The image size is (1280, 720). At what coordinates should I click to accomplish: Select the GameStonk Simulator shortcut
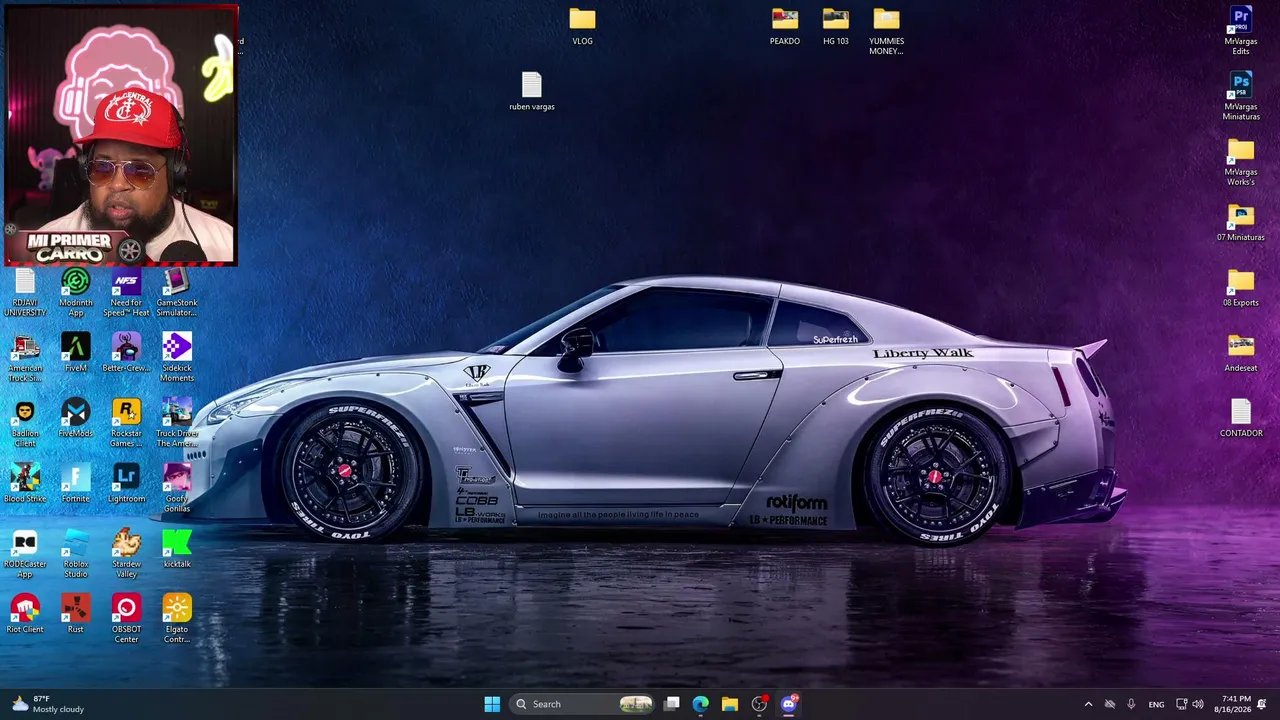tap(177, 292)
